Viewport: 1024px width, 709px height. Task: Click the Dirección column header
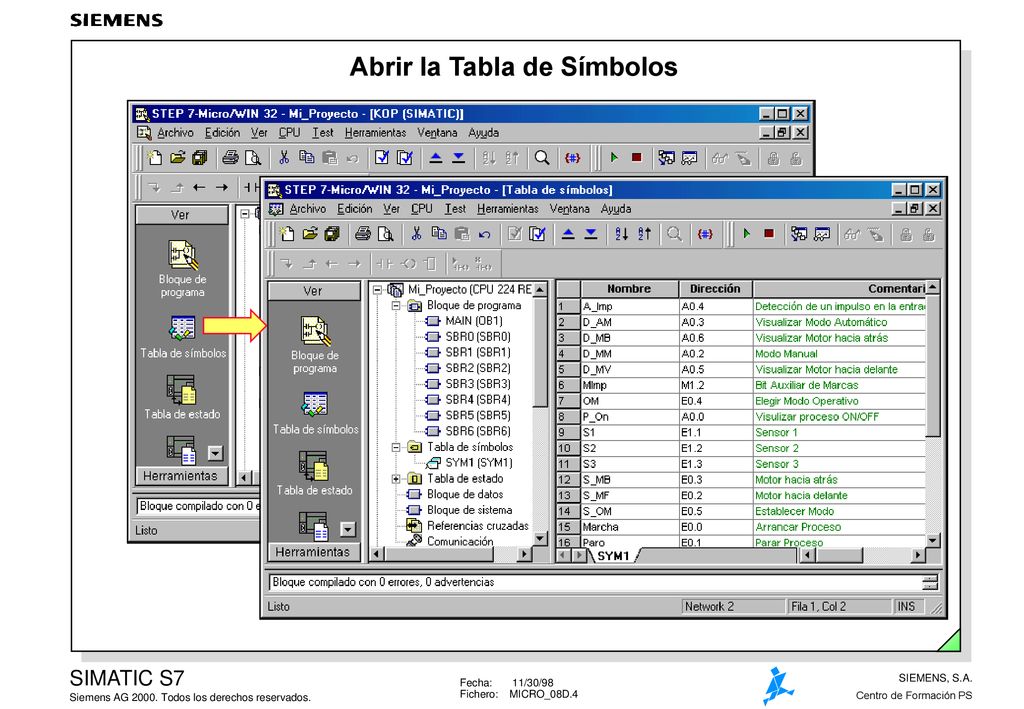click(715, 289)
